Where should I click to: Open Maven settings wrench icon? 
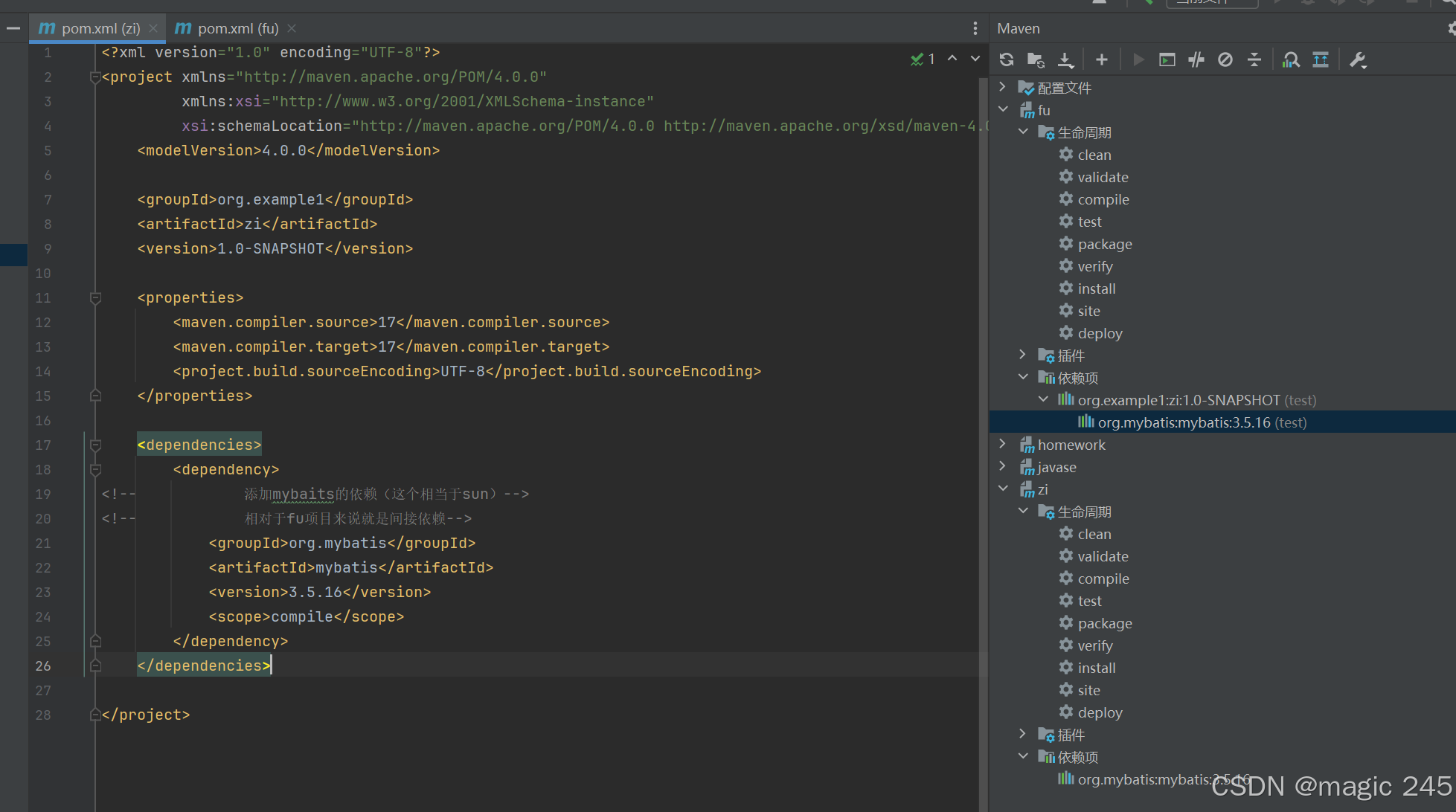point(1358,60)
